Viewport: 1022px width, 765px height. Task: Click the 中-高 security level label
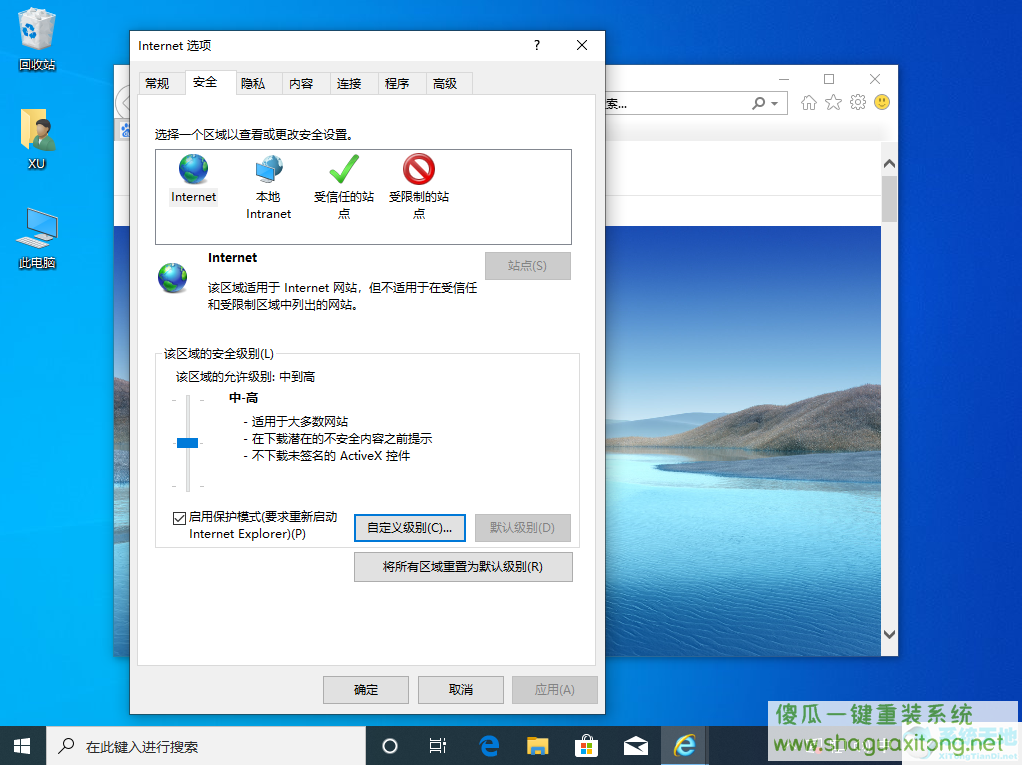(243, 397)
